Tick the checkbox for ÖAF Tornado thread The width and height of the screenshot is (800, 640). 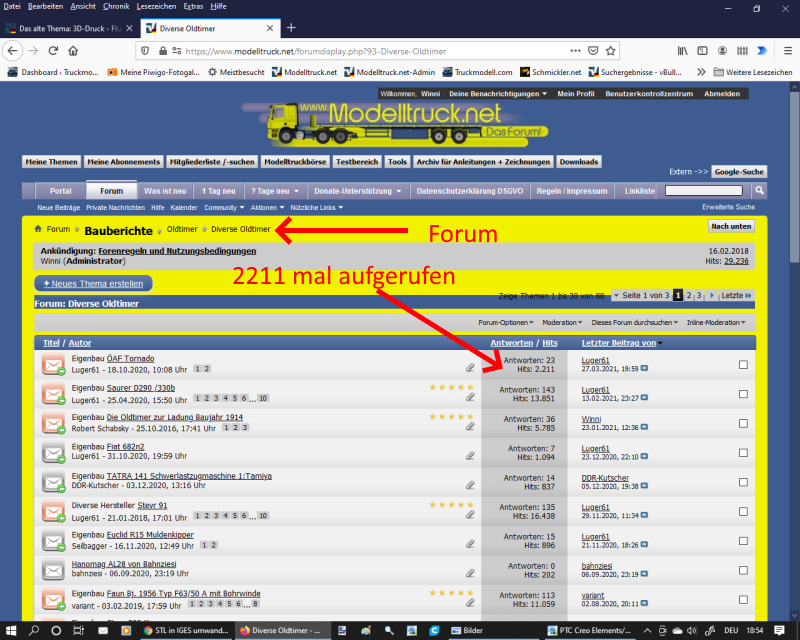coord(743,364)
